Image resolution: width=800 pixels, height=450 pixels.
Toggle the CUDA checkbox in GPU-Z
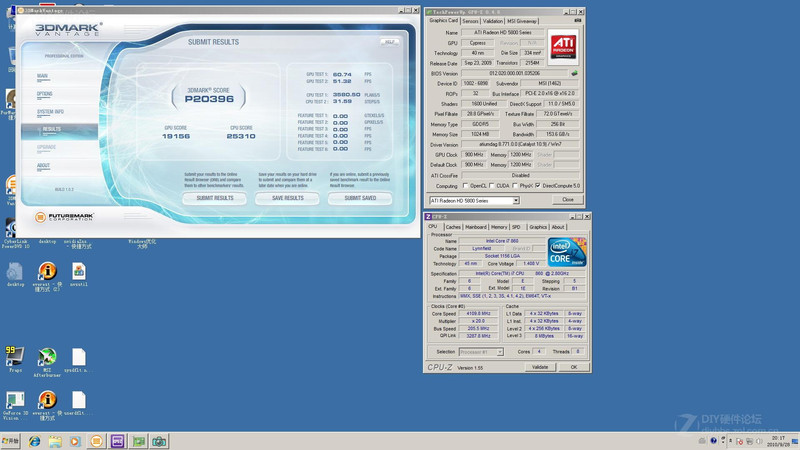[x=492, y=186]
